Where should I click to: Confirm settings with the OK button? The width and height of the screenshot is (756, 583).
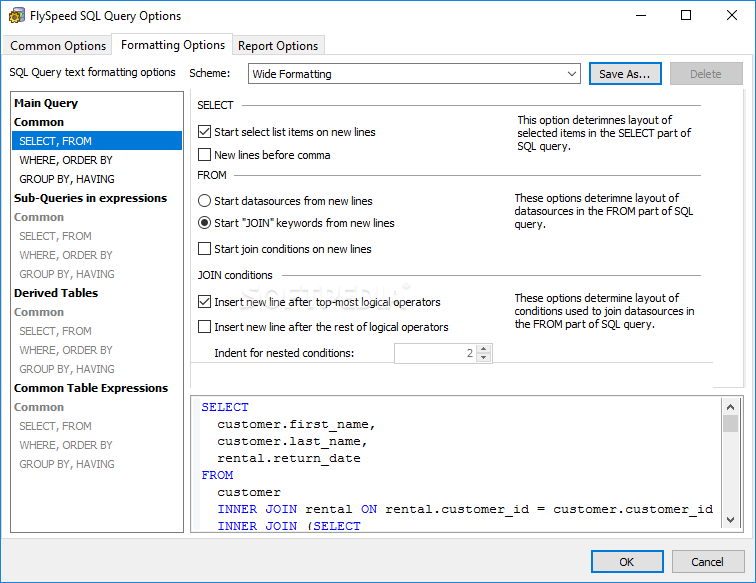627,562
